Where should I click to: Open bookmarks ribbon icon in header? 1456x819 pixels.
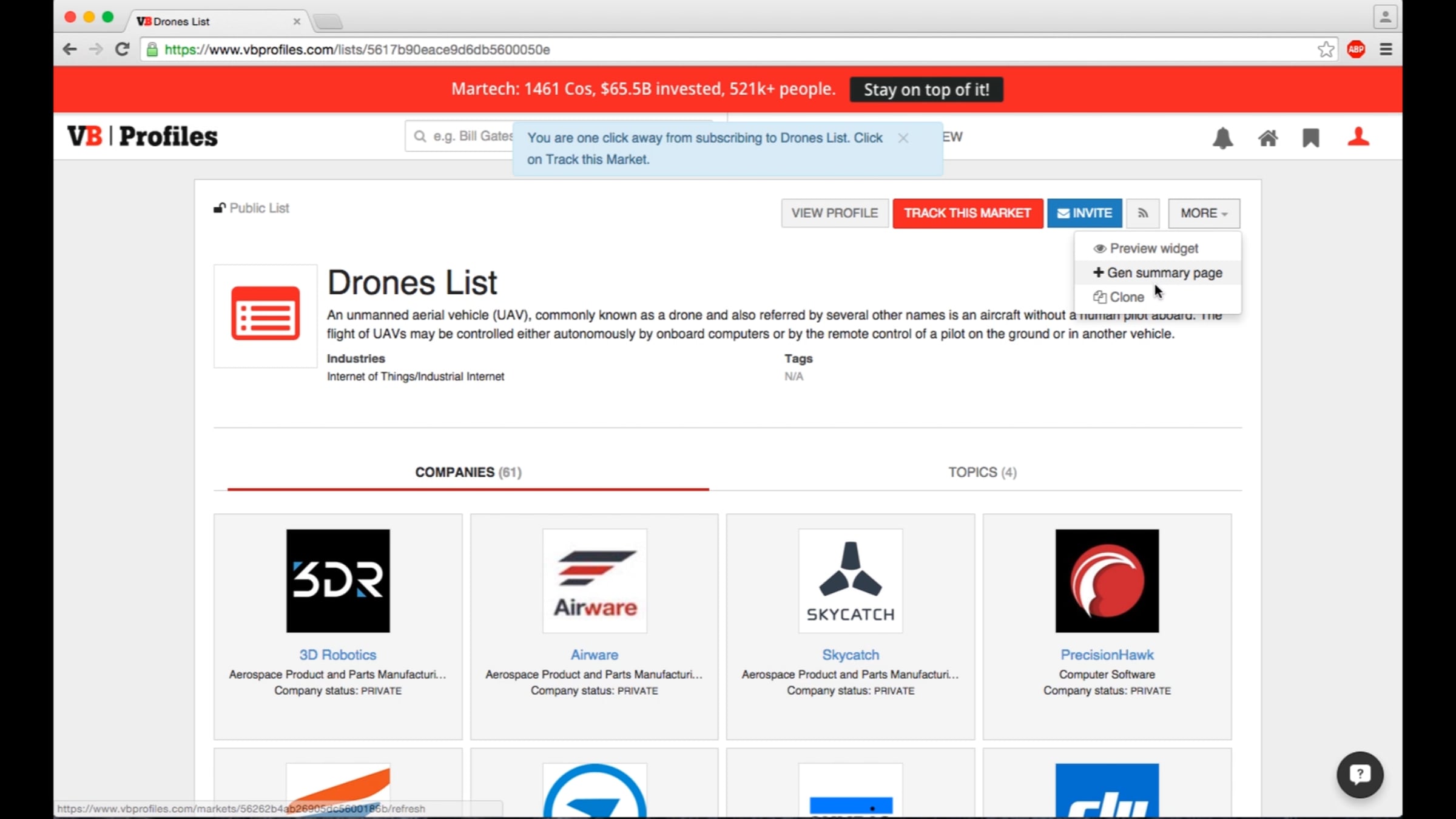pyautogui.click(x=1310, y=138)
